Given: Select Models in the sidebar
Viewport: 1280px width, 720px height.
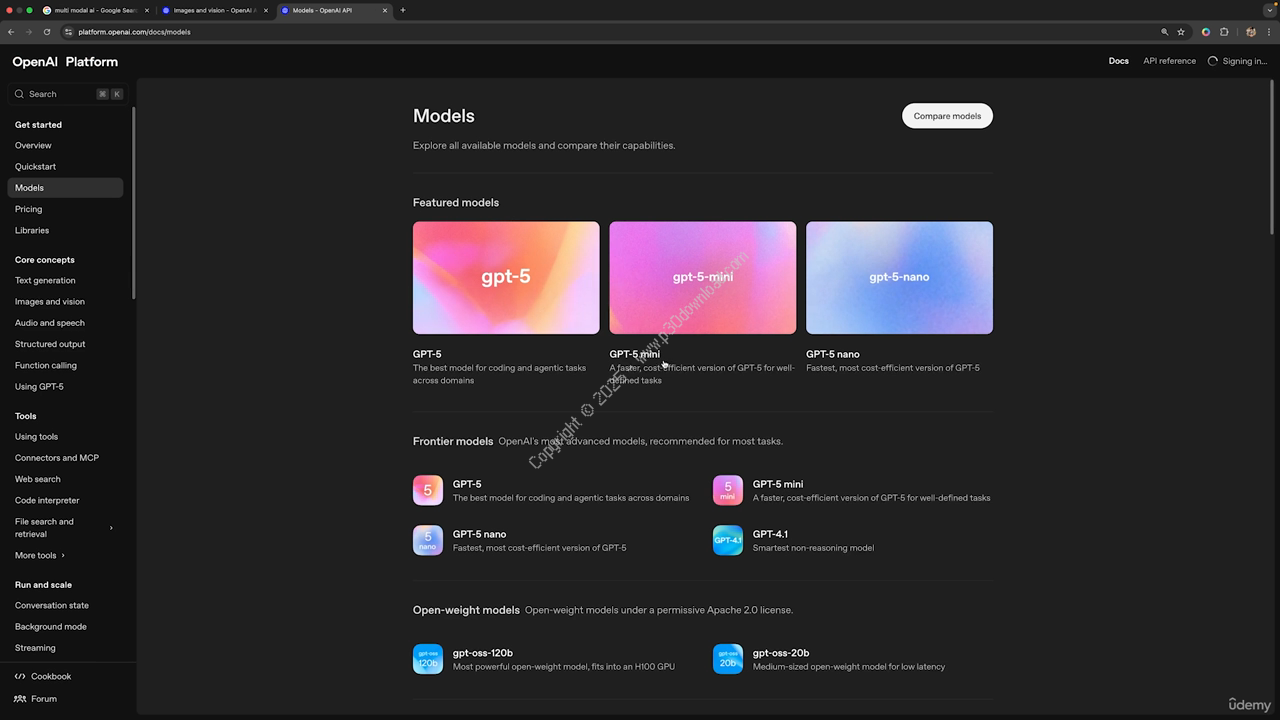Looking at the screenshot, I should pos(65,188).
